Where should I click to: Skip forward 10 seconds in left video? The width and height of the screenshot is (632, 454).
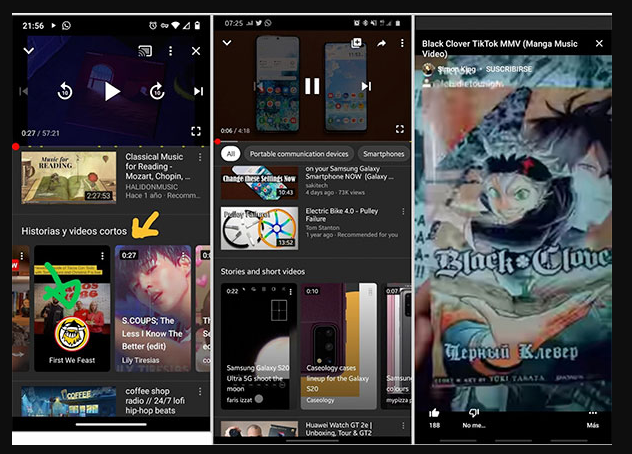pyautogui.click(x=157, y=91)
